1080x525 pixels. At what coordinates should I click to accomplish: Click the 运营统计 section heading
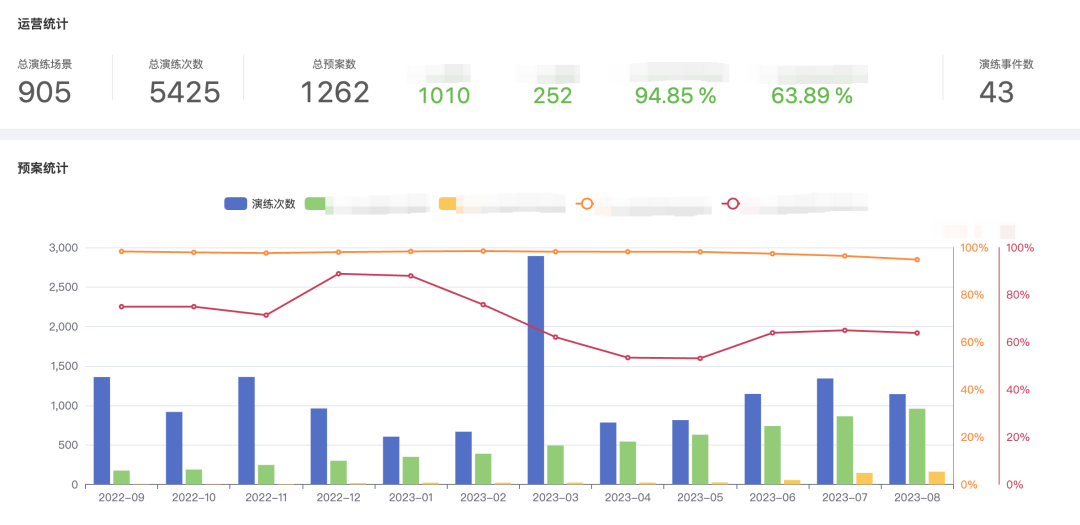pos(43,24)
